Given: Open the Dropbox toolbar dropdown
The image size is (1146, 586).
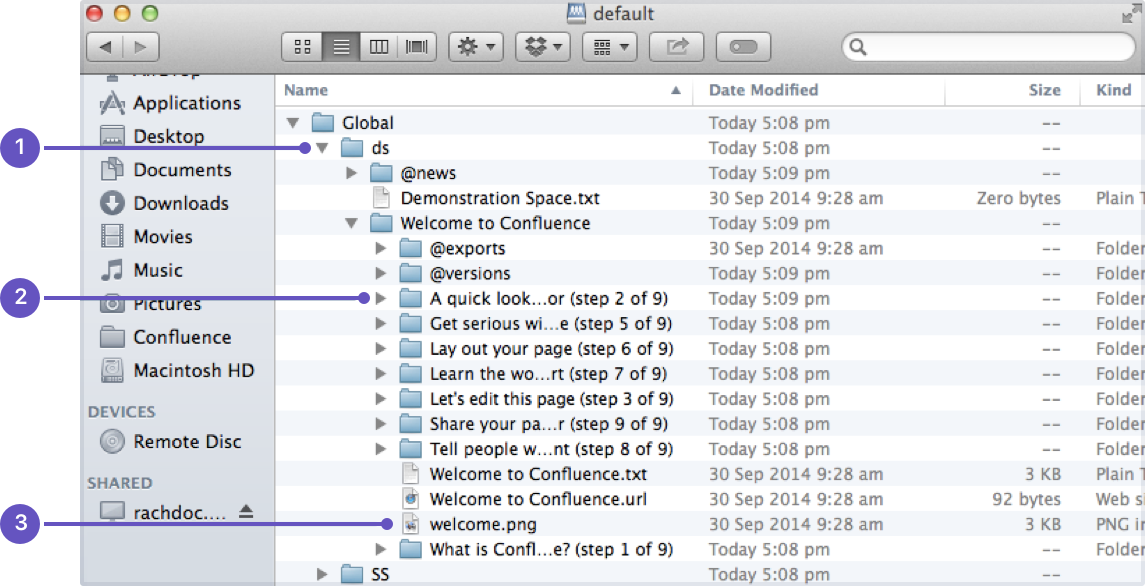Looking at the screenshot, I should pos(543,47).
